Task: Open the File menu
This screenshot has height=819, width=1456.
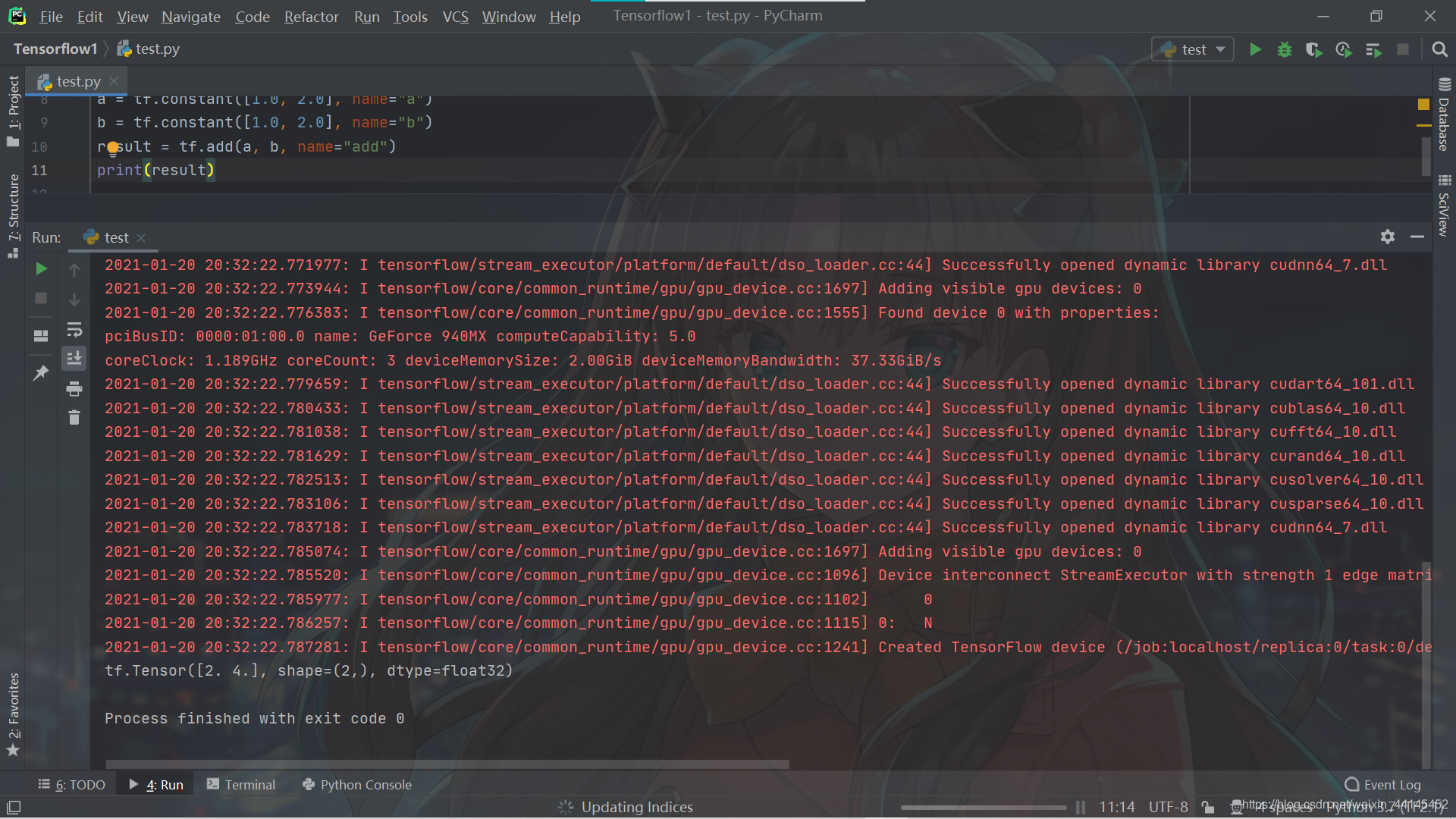Action: (x=51, y=16)
